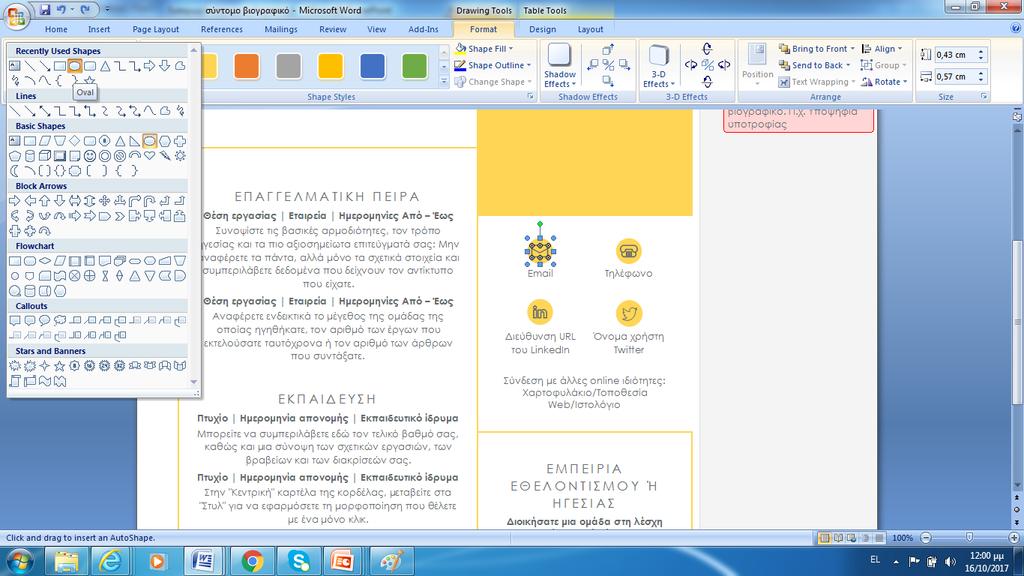Open the Size dialog launcher
1024x576 pixels.
click(x=984, y=97)
